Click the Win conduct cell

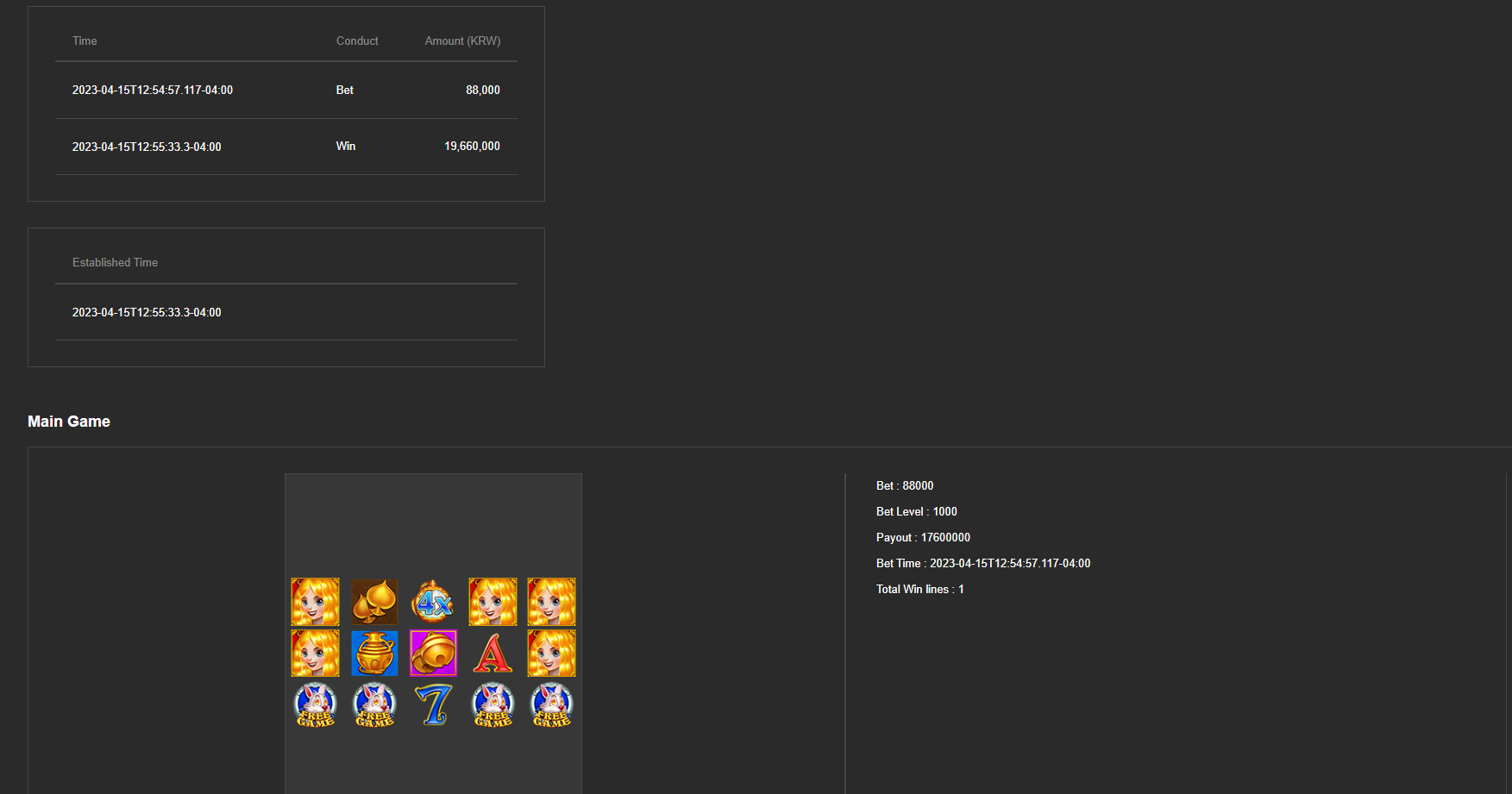346,147
